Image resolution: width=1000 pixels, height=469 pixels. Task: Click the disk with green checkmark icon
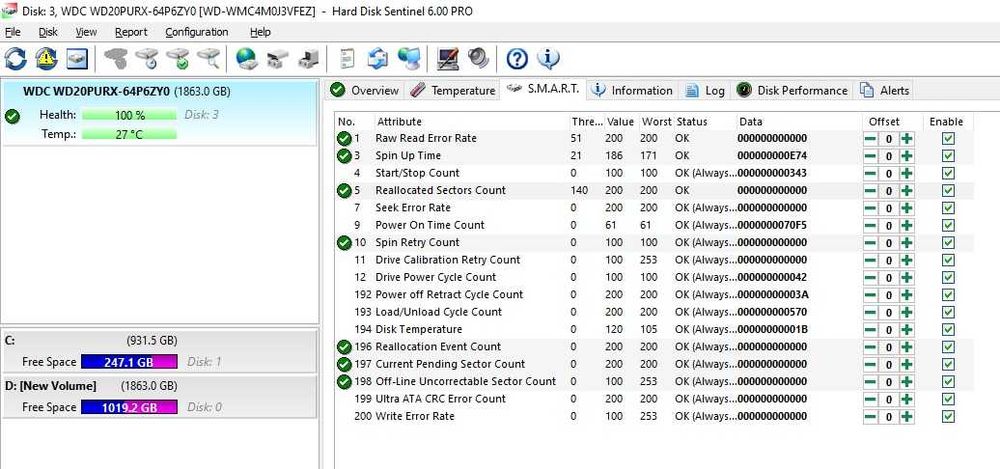point(177,59)
